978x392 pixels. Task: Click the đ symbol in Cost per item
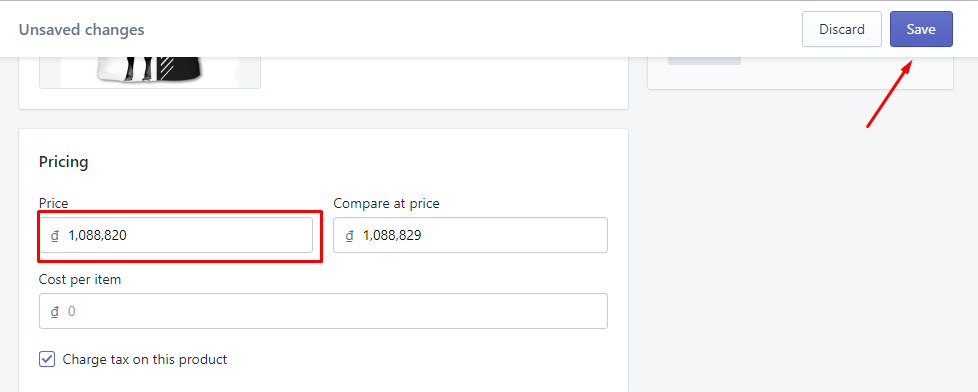[x=55, y=311]
